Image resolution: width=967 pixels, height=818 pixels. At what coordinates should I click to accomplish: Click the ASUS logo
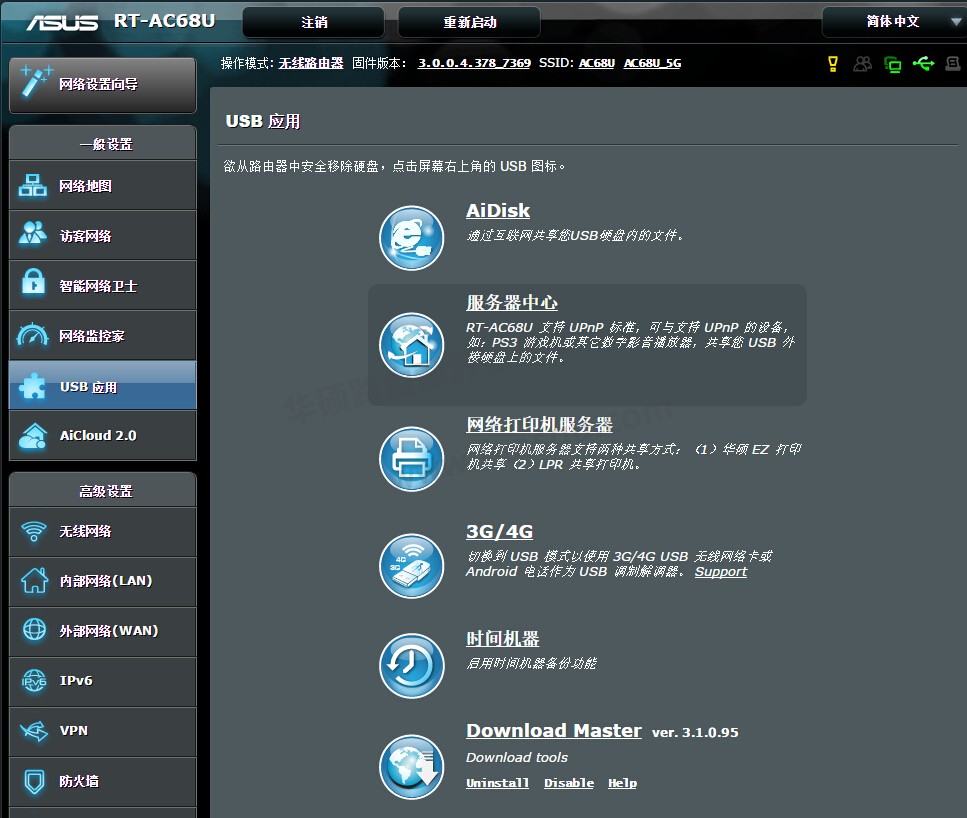62,22
